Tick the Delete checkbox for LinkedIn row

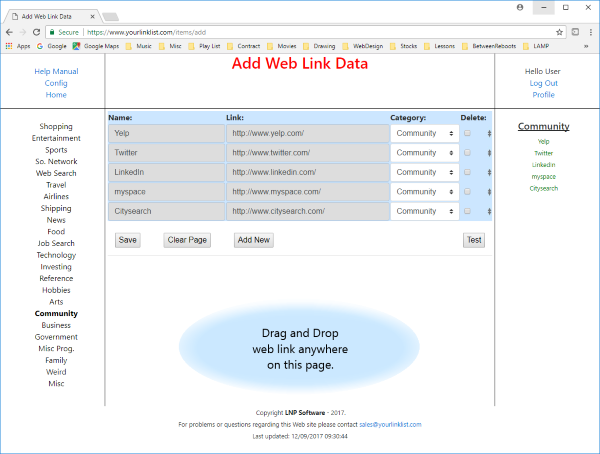[x=467, y=172]
